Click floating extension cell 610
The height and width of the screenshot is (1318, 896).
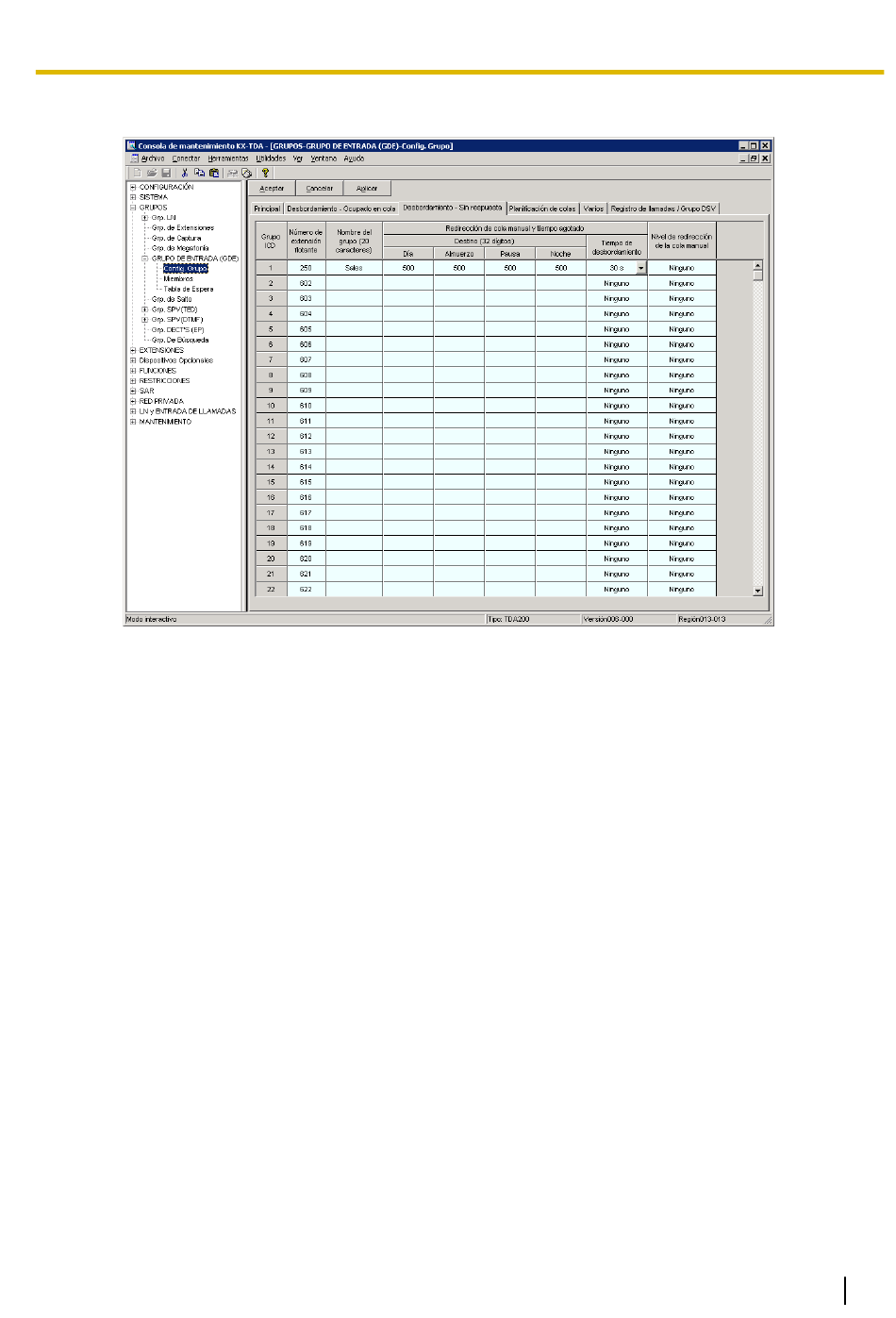[x=306, y=406]
